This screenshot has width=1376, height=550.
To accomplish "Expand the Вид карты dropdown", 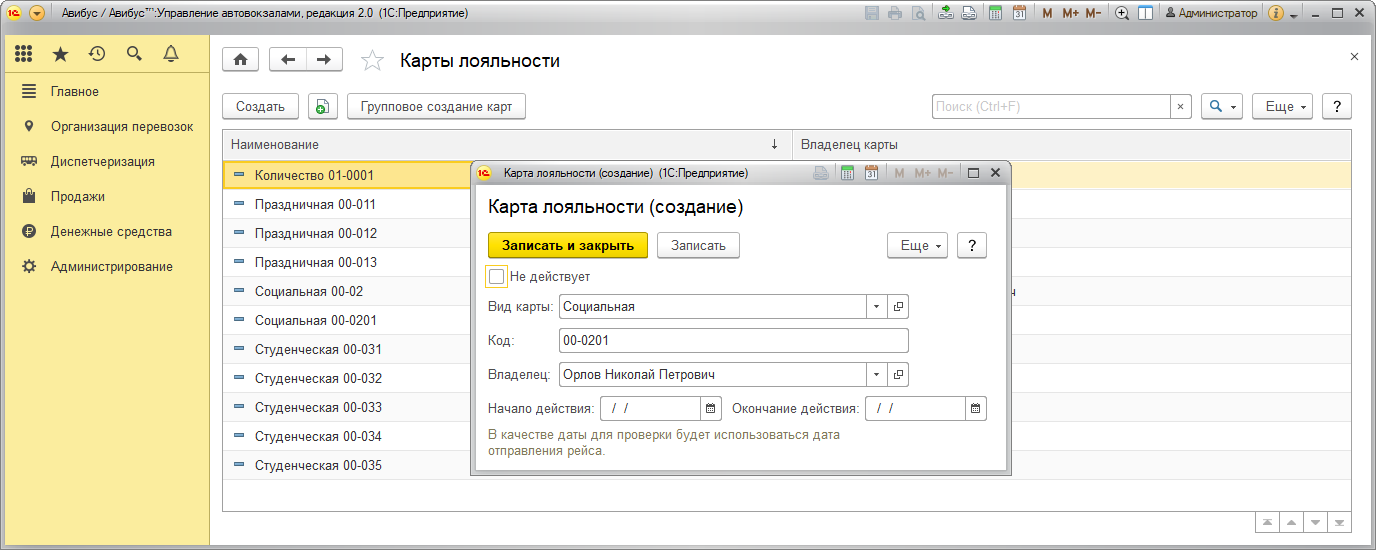I will [876, 307].
